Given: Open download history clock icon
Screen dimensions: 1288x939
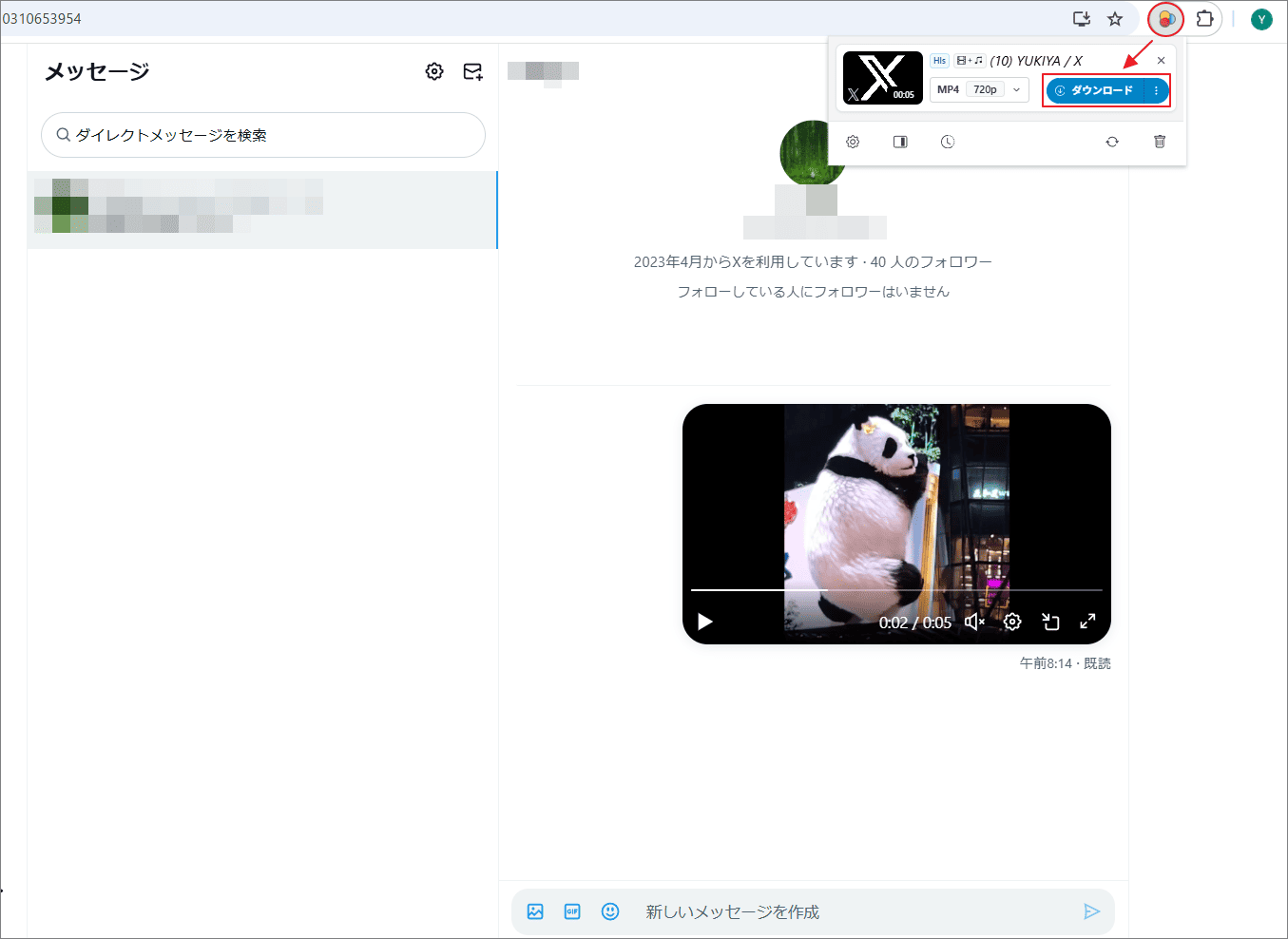Looking at the screenshot, I should [x=948, y=142].
